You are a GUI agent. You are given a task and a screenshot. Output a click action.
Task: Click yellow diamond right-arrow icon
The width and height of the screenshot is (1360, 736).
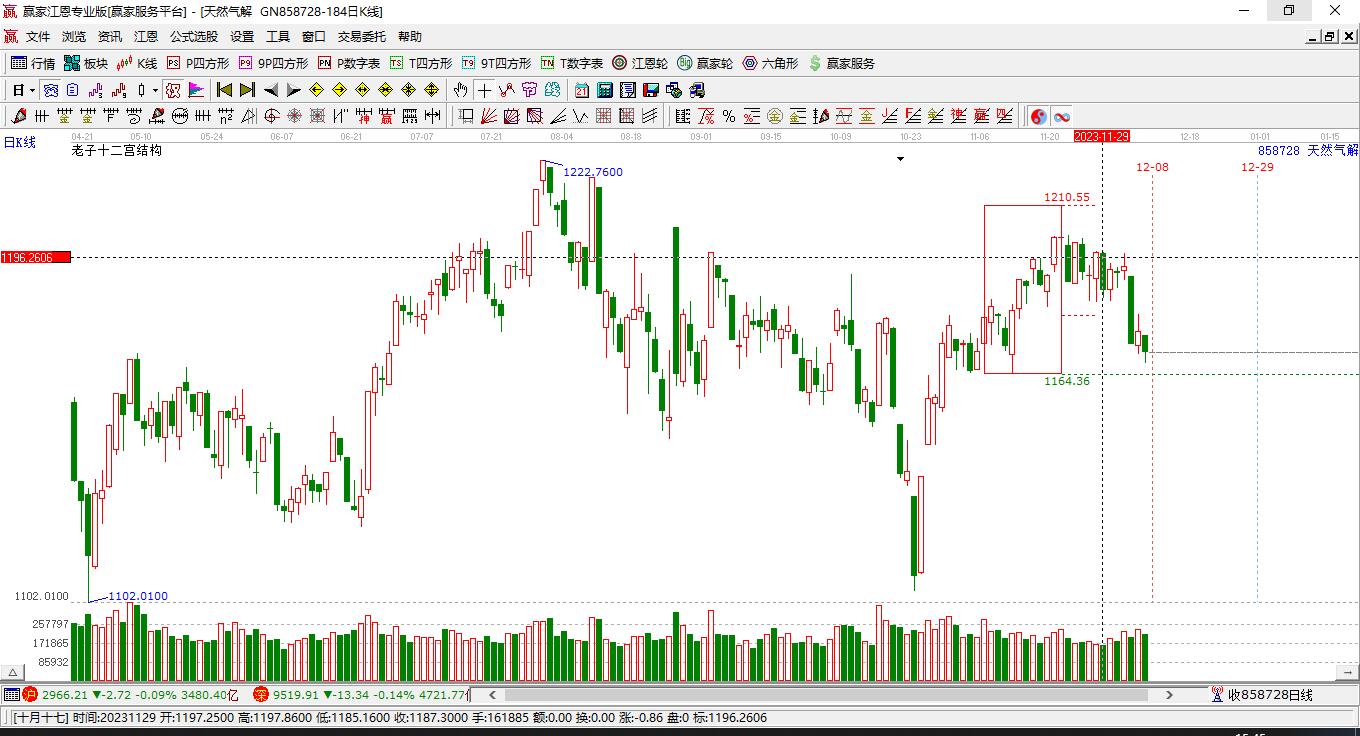pos(339,90)
